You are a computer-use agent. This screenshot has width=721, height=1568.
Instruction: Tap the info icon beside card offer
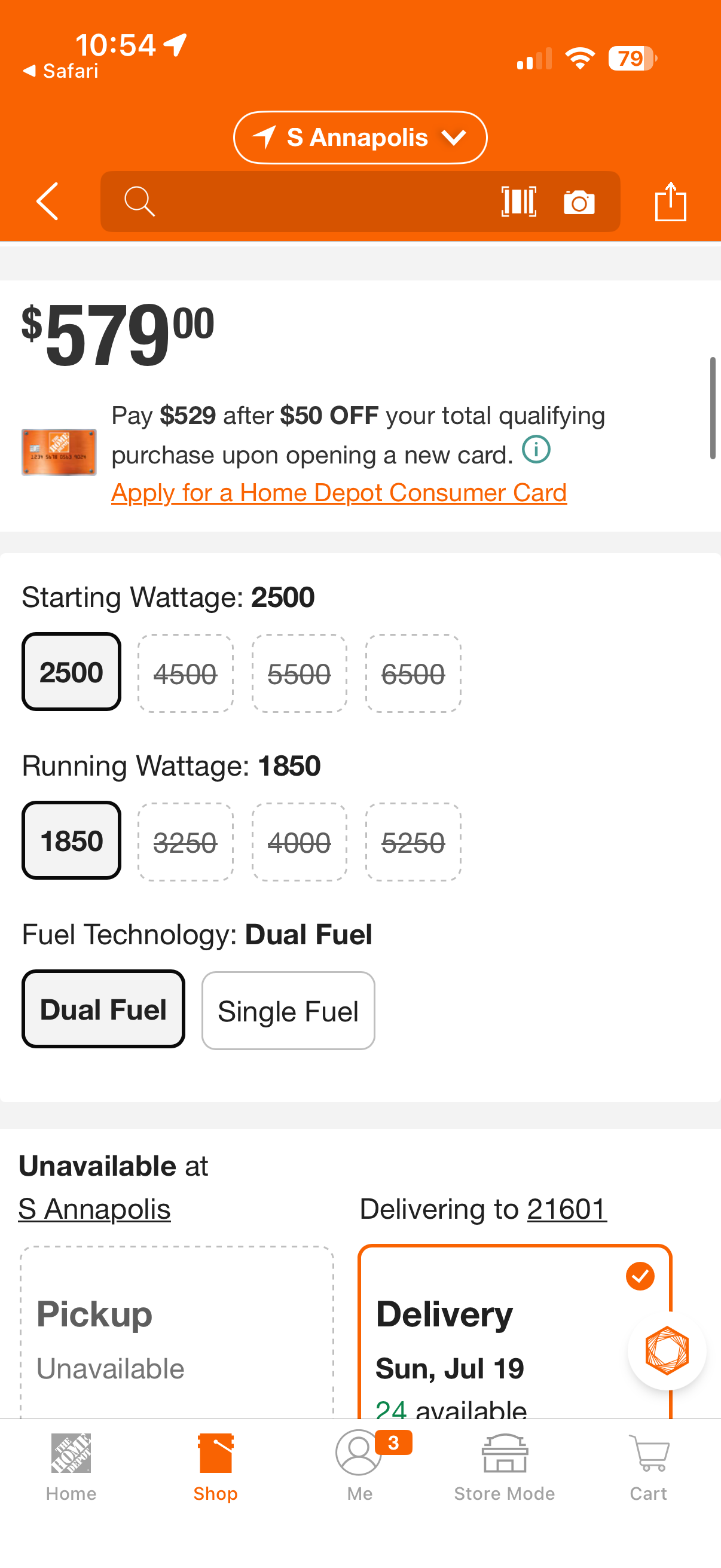click(536, 450)
